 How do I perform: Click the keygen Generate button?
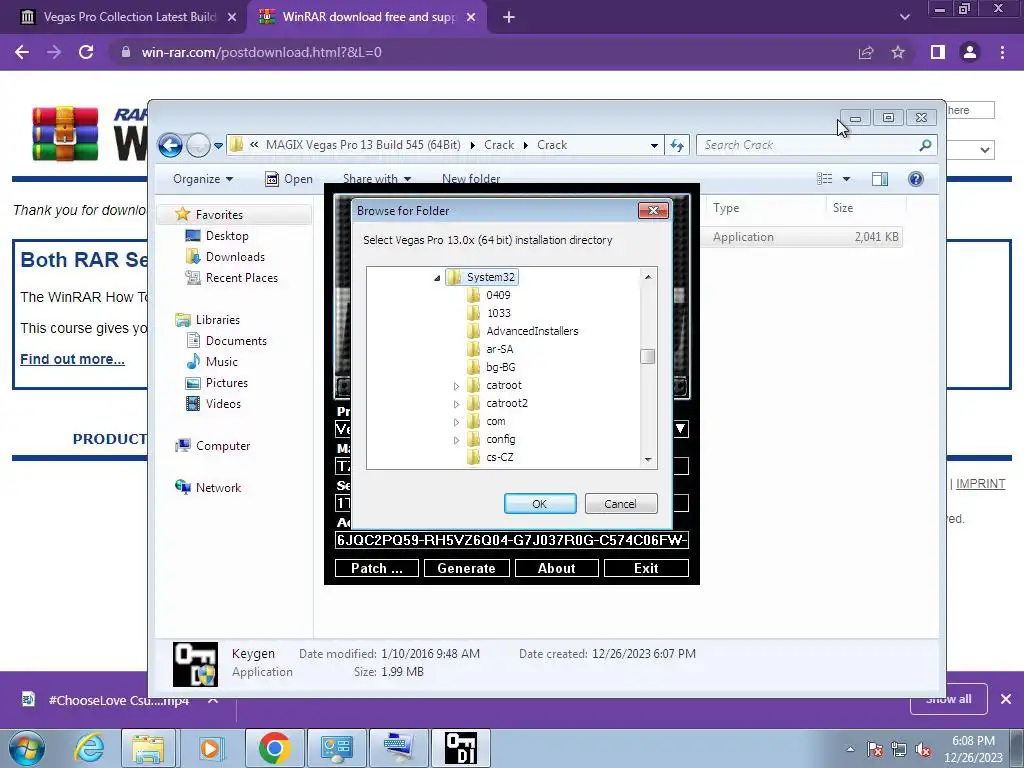tap(466, 568)
